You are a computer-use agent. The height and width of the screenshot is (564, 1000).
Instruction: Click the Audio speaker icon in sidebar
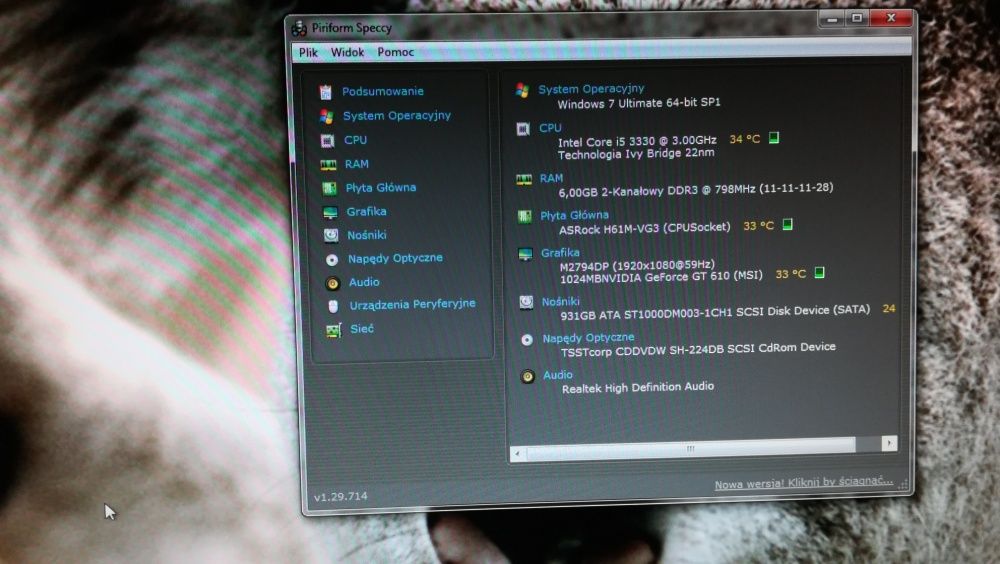coord(332,283)
